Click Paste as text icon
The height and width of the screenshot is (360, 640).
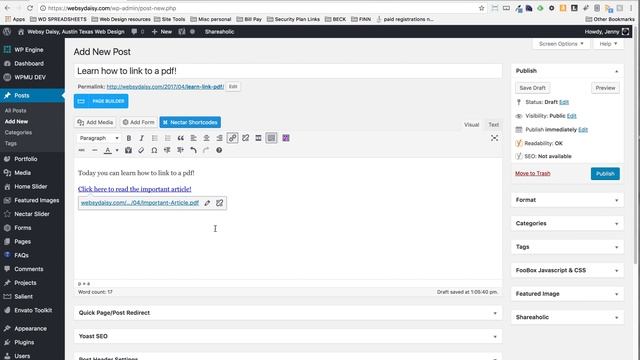click(128, 150)
